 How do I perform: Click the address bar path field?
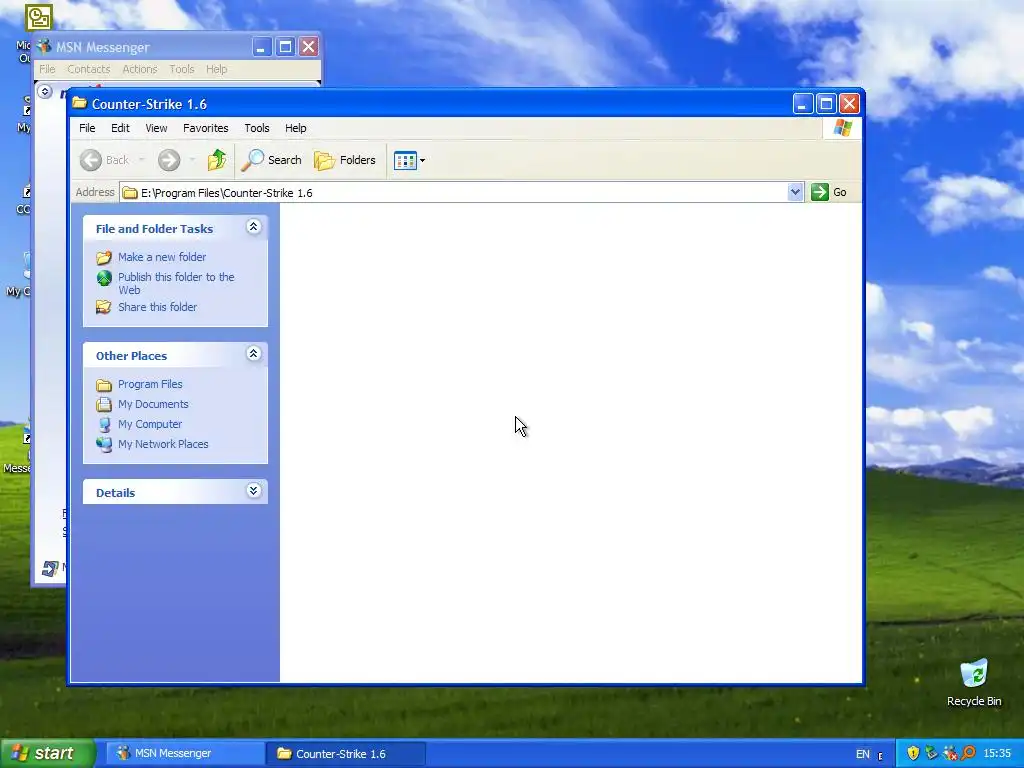point(453,193)
